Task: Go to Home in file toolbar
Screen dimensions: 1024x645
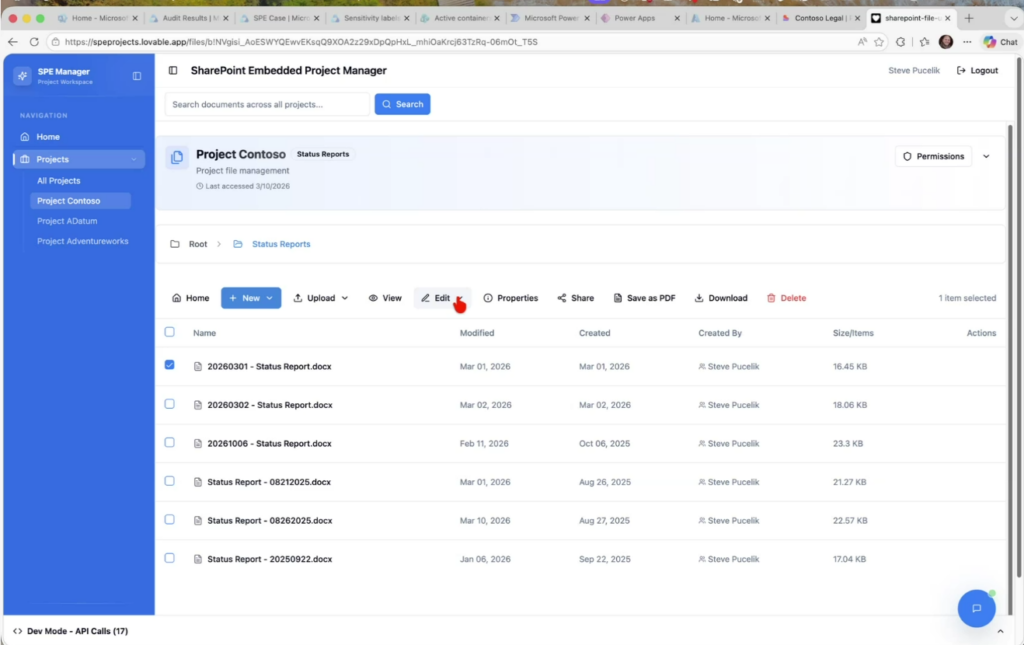Action: [190, 298]
